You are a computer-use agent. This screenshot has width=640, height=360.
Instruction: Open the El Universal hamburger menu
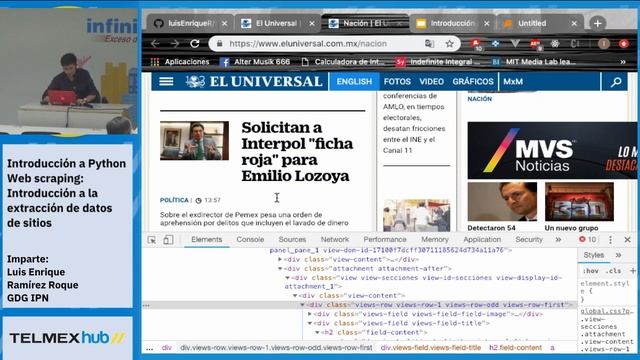click(166, 82)
